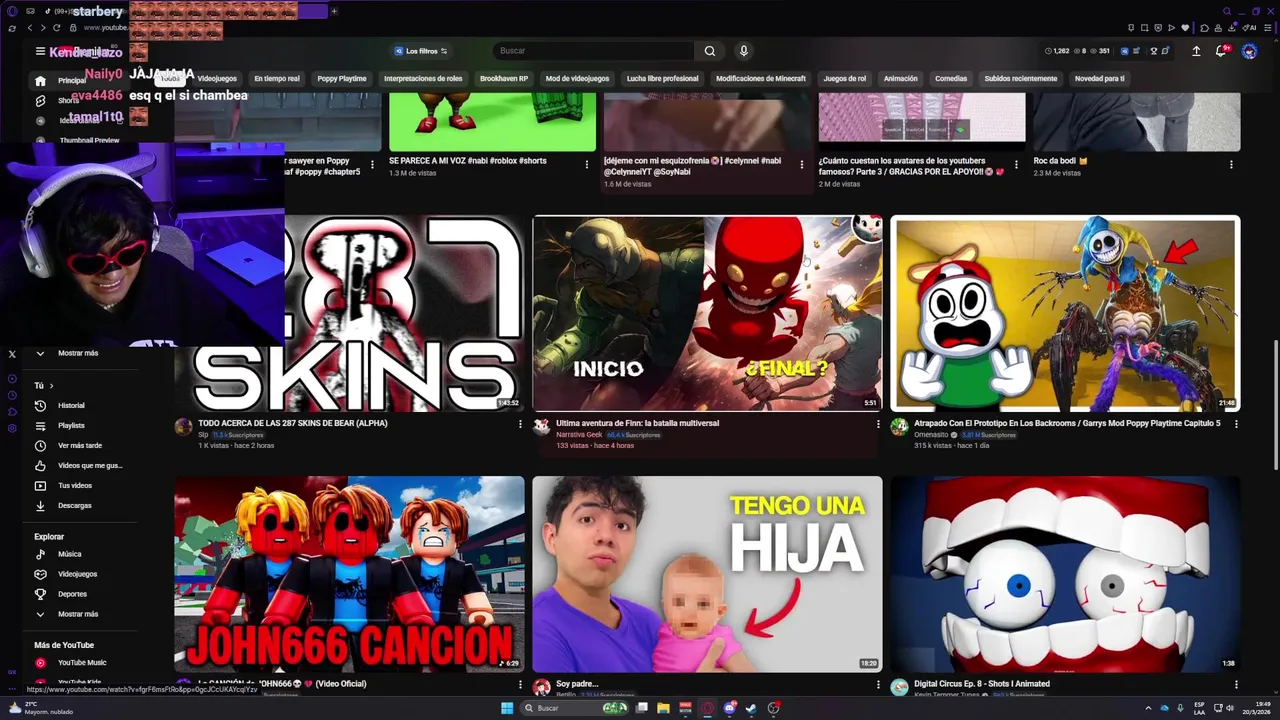Click the Opera heart bookmark icon

pyautogui.click(x=1185, y=28)
